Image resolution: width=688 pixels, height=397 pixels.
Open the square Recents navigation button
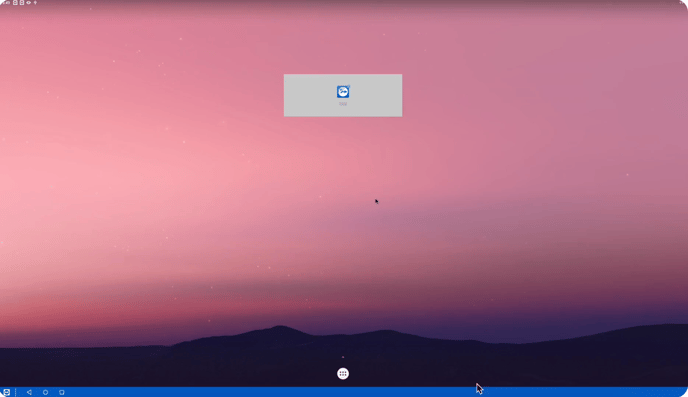point(61,392)
